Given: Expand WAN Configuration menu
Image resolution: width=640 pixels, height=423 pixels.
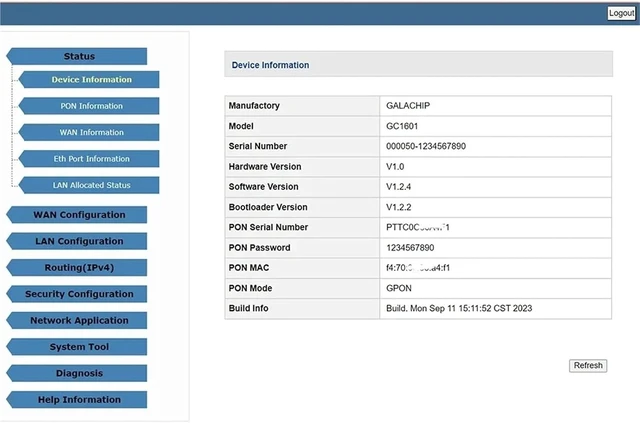Looking at the screenshot, I should coord(77,215).
